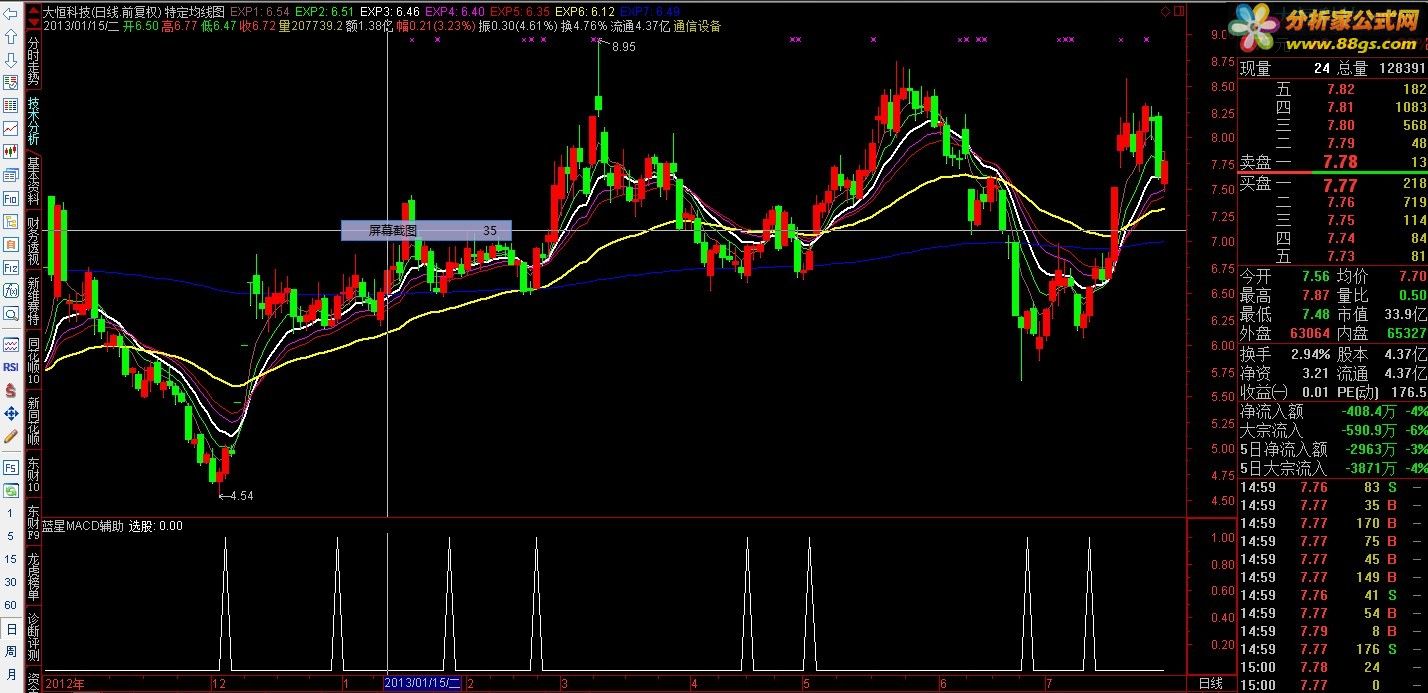Open the quote list icon with checkmark
Image resolution: width=1428 pixels, height=693 pixels.
(11, 82)
